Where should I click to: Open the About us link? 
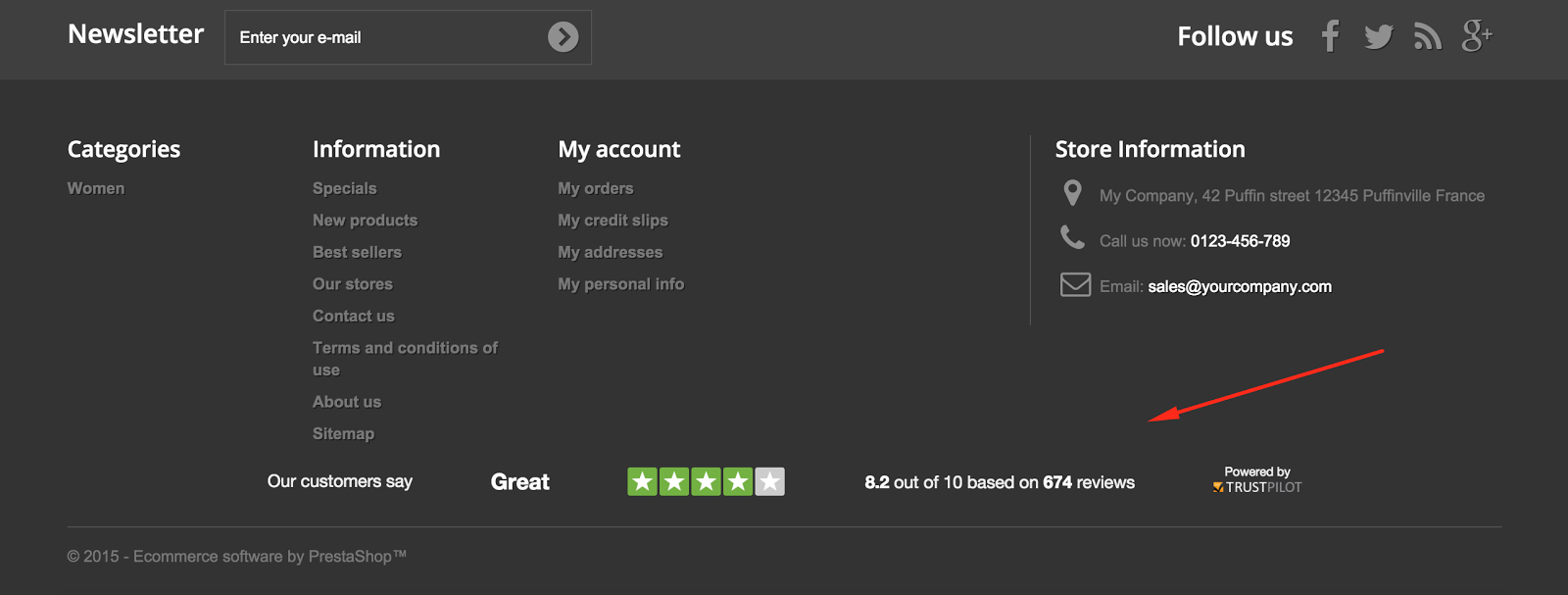click(347, 402)
